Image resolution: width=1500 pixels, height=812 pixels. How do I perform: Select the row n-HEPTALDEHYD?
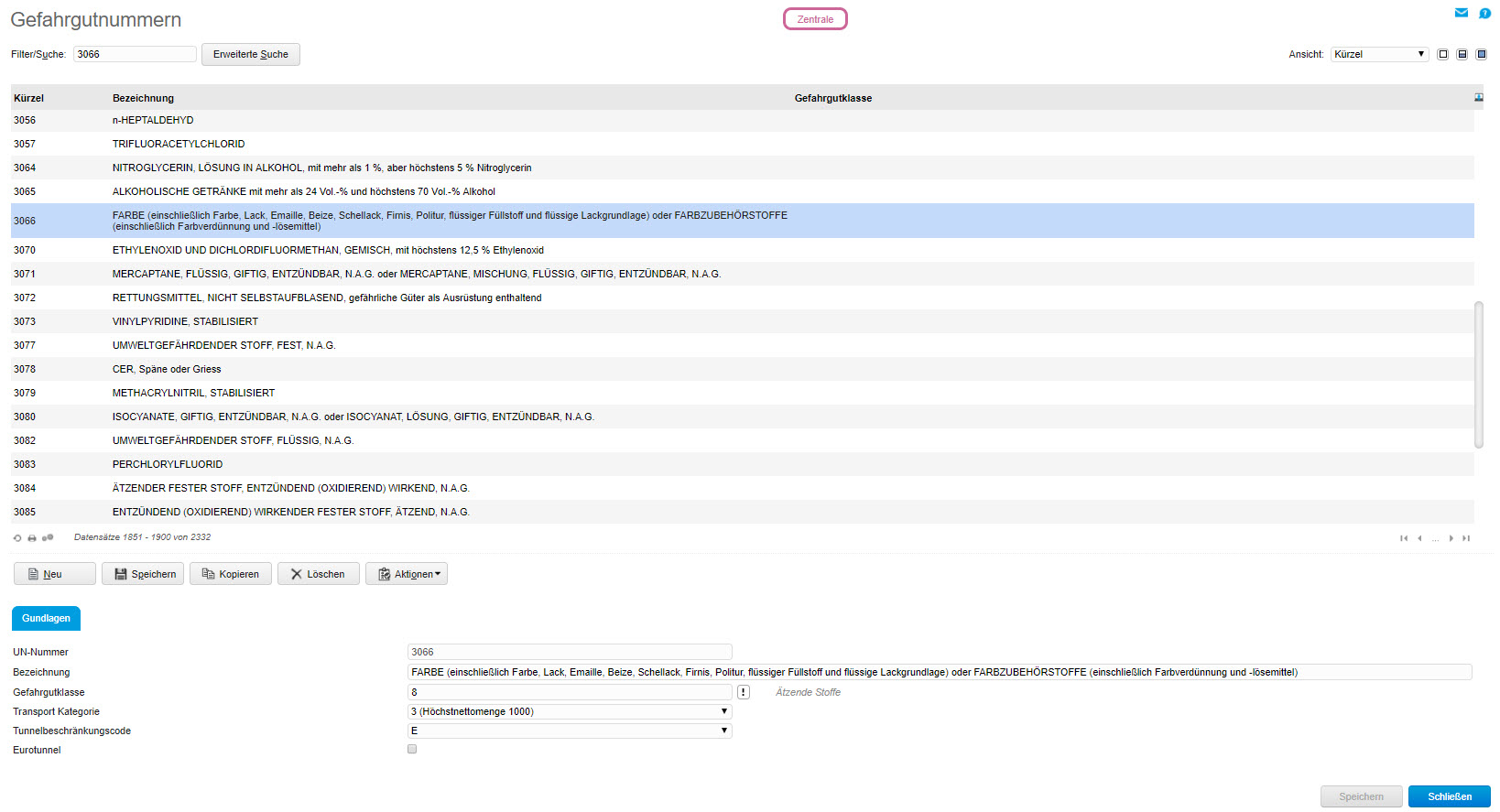click(x=743, y=120)
